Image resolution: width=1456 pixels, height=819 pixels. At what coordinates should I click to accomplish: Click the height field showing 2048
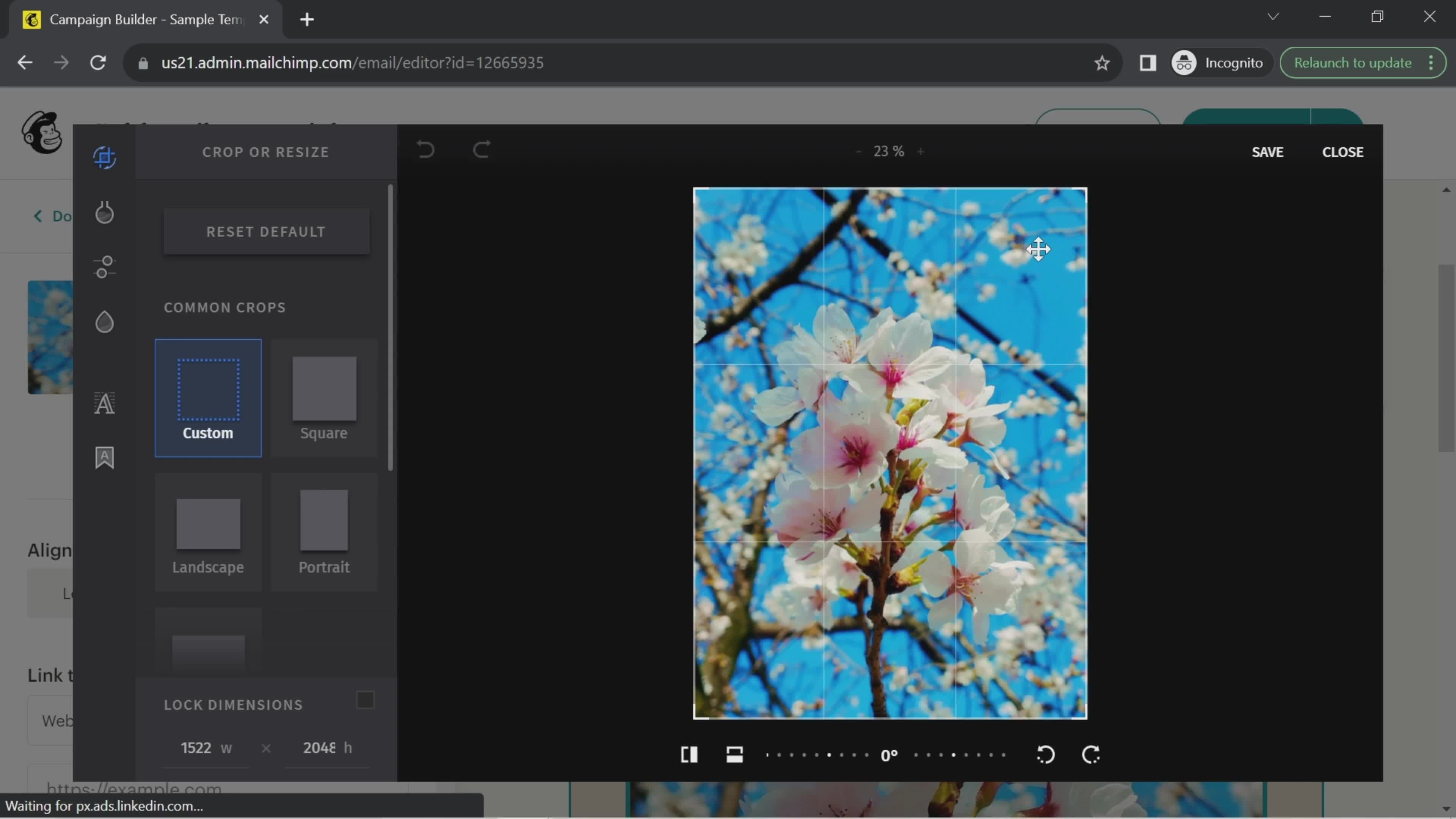pyautogui.click(x=327, y=748)
